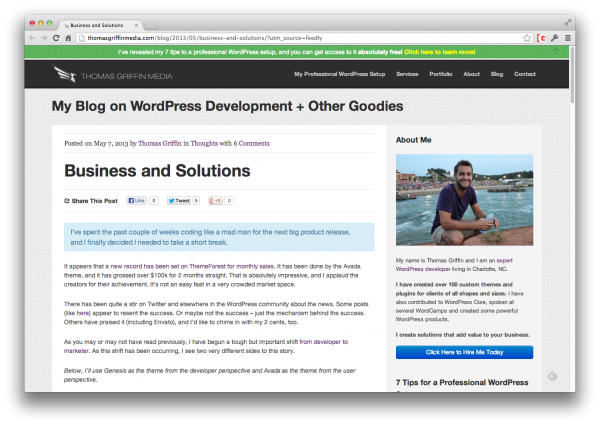Click the Business and Solutions post title

pos(157,171)
